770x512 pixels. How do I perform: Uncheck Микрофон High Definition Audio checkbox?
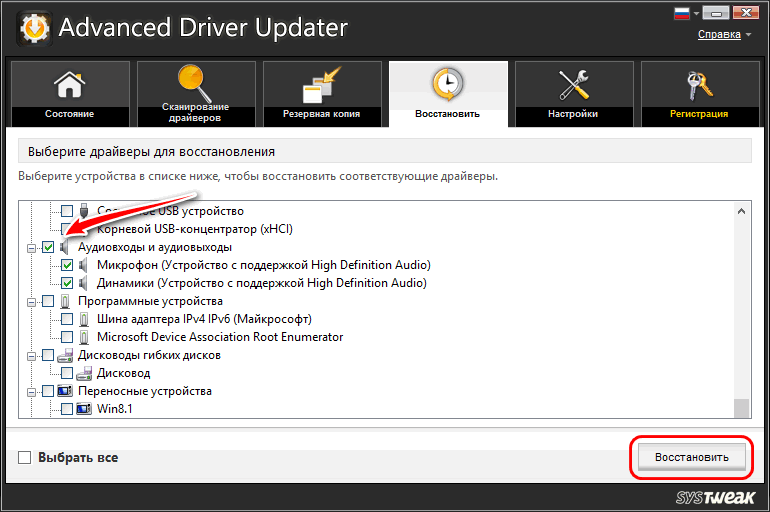[67, 265]
